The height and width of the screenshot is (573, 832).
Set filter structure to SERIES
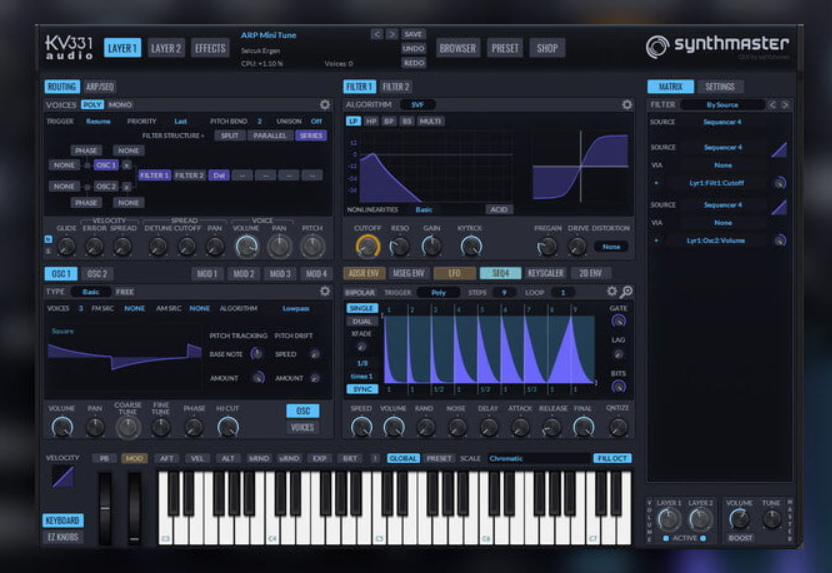tap(311, 135)
